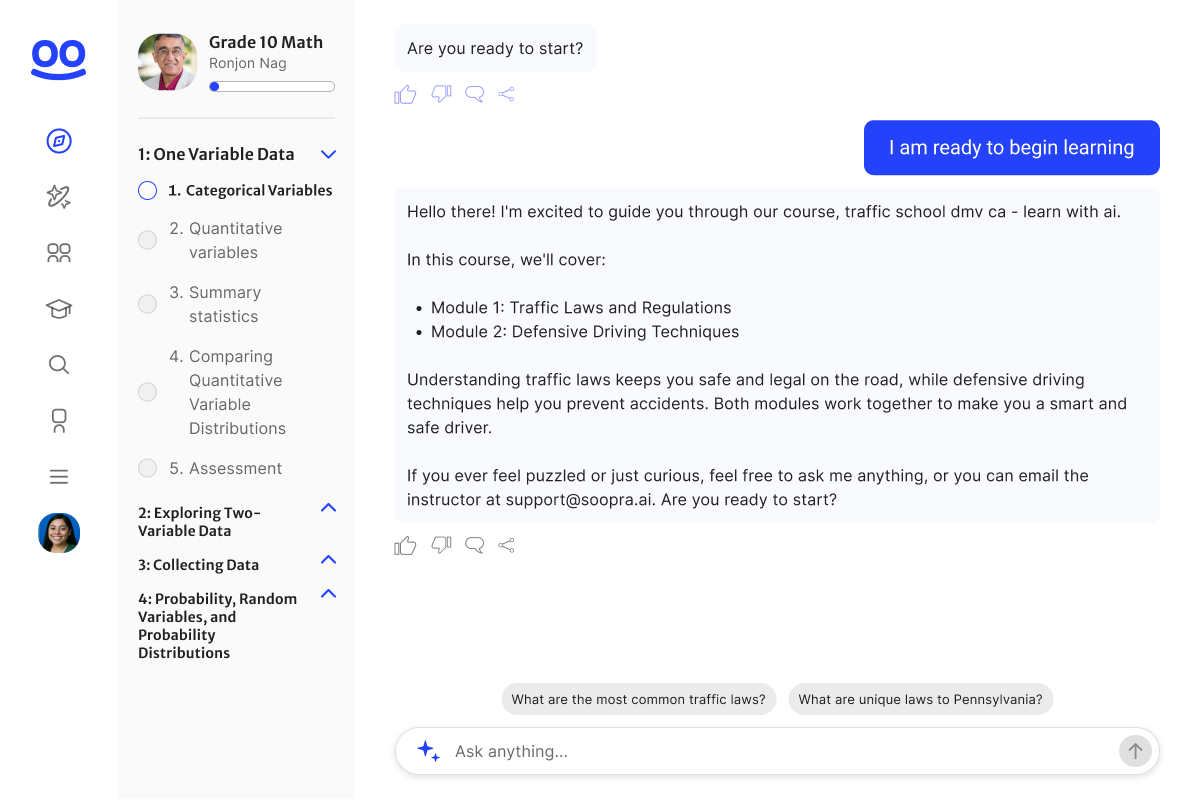Select the 'Categorical Variables' lesson radio button
The width and height of the screenshot is (1200, 800).
point(147,190)
